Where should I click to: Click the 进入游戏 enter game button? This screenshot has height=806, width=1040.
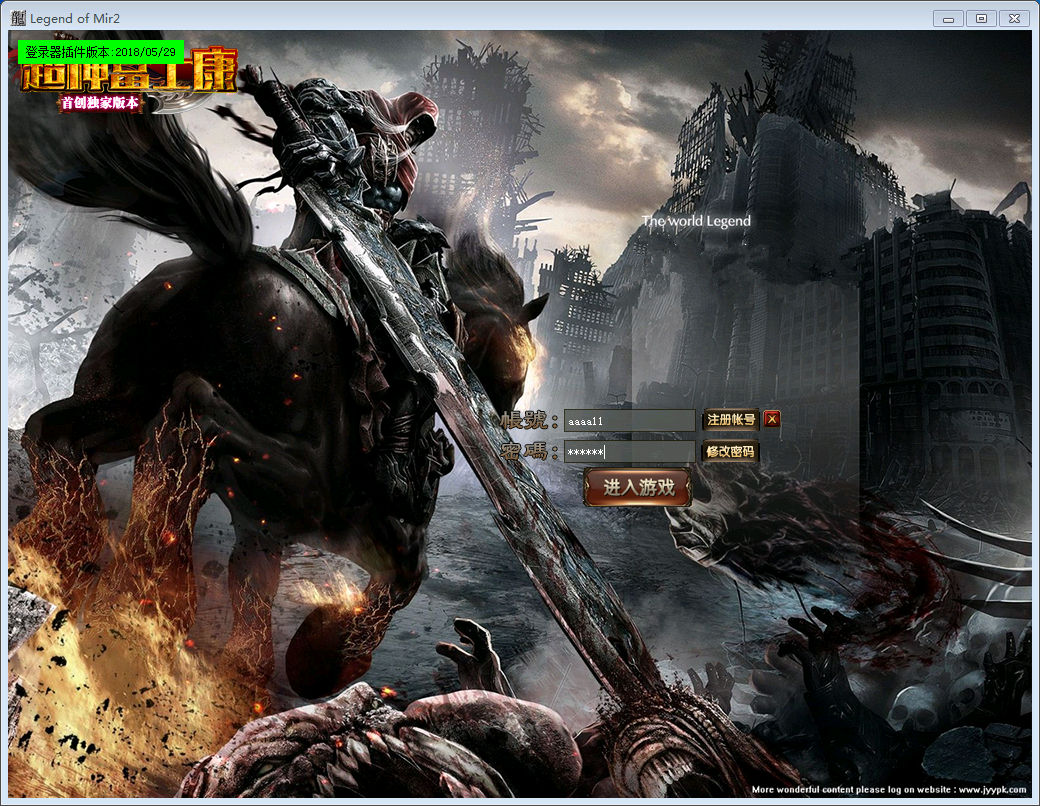pyautogui.click(x=638, y=488)
